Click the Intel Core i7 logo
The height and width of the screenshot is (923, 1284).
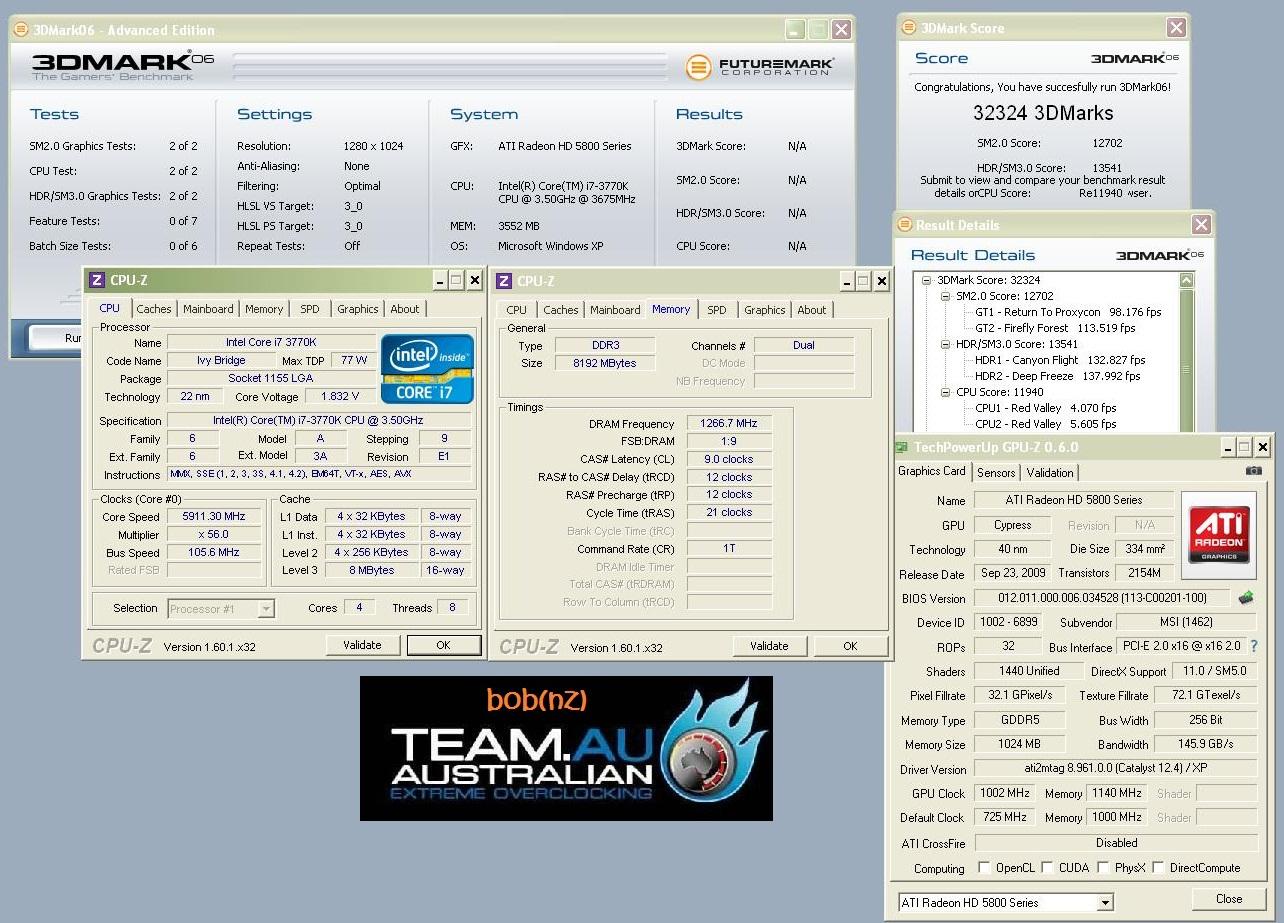coord(427,369)
